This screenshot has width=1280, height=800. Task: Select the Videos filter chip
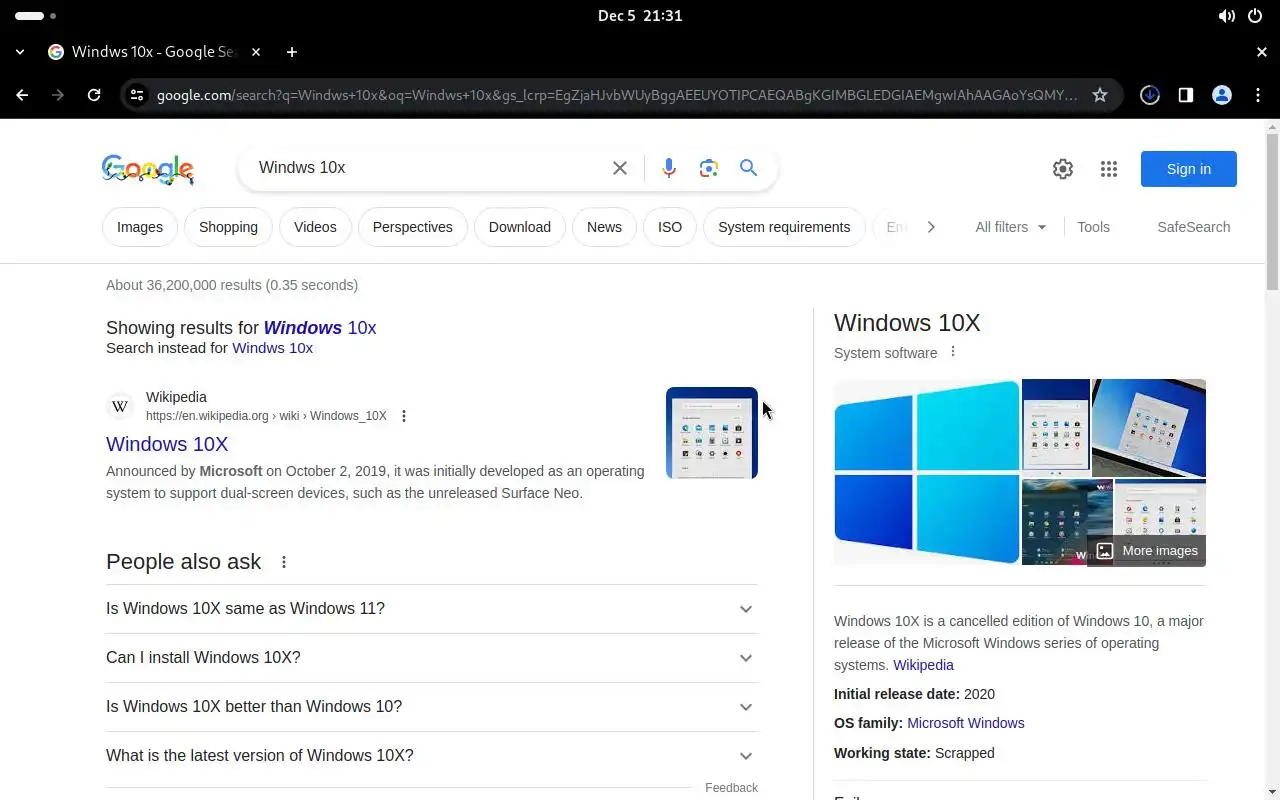[x=315, y=227]
